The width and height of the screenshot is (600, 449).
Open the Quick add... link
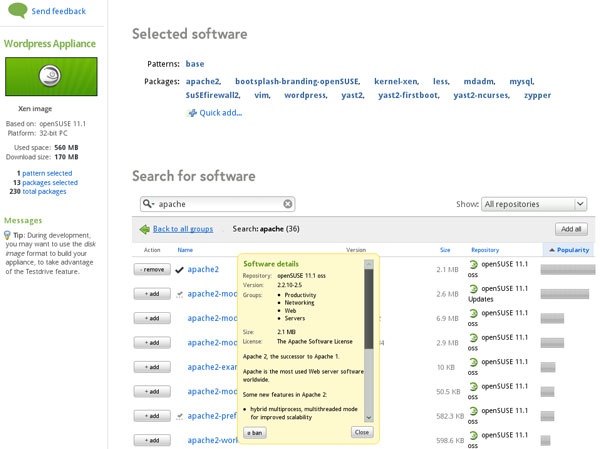click(221, 113)
